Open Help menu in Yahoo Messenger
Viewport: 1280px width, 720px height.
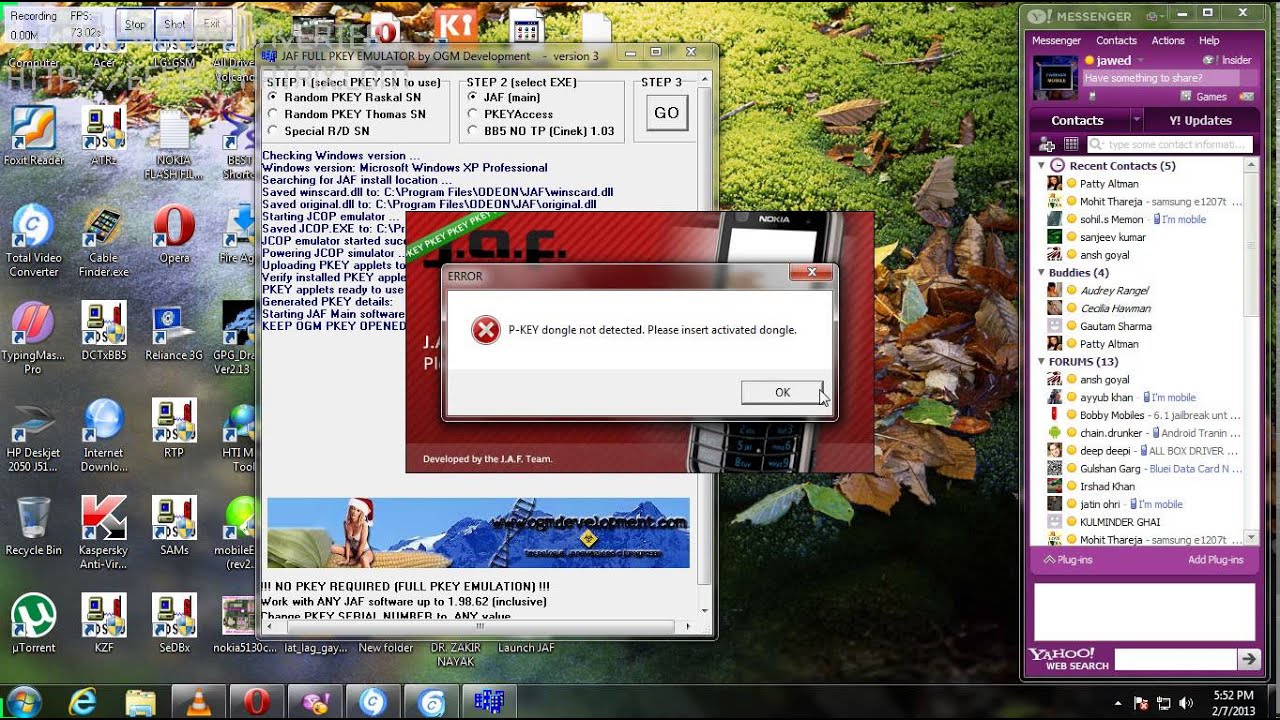pyautogui.click(x=1209, y=41)
